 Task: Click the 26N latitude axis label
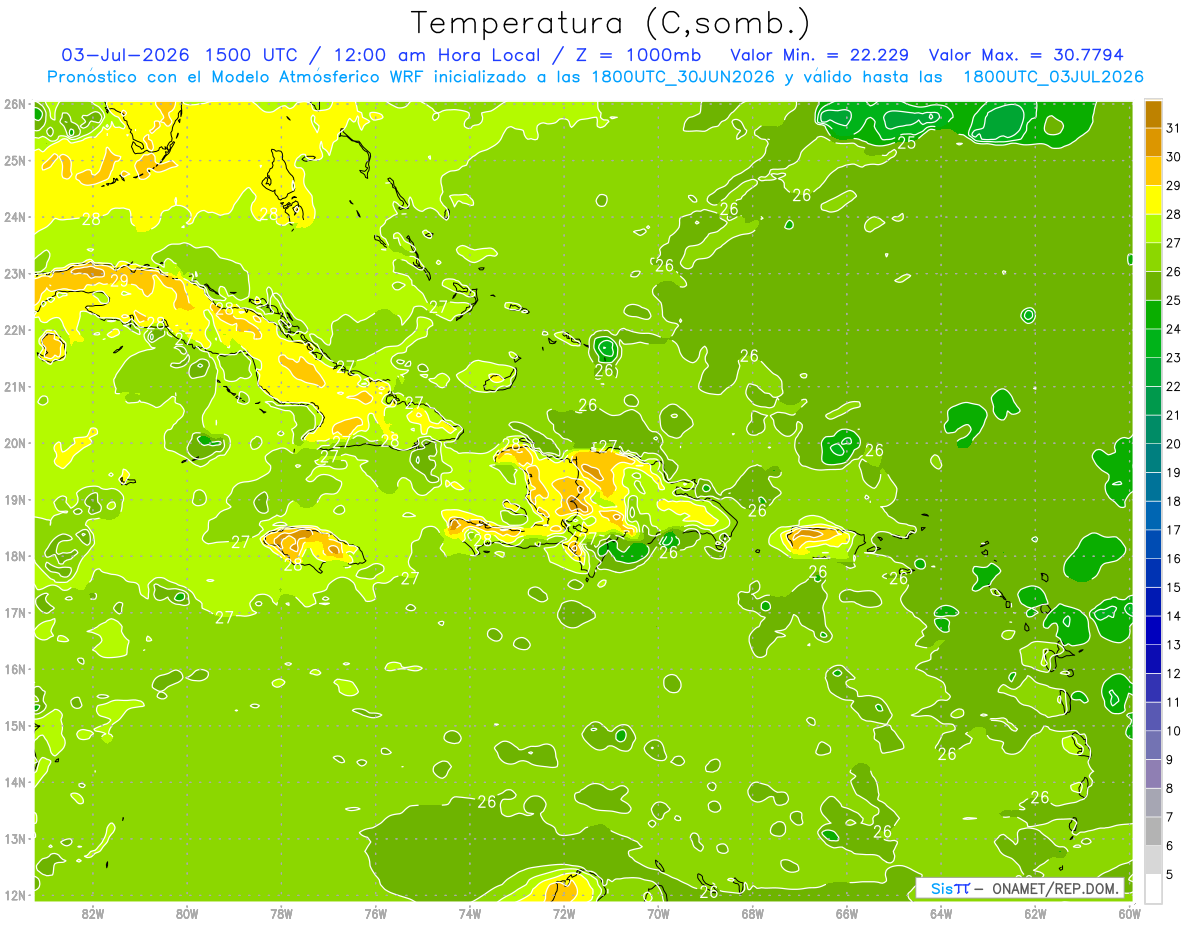pos(15,104)
